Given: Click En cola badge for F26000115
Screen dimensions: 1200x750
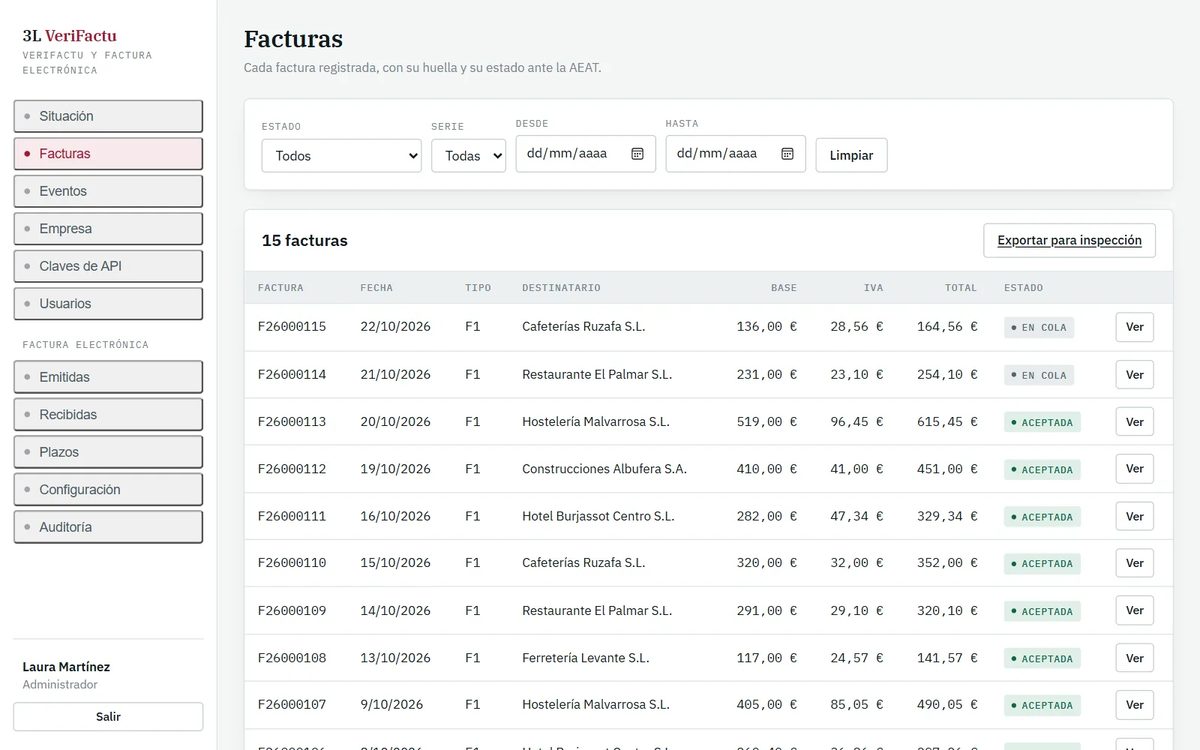Looking at the screenshot, I should coord(1039,328).
